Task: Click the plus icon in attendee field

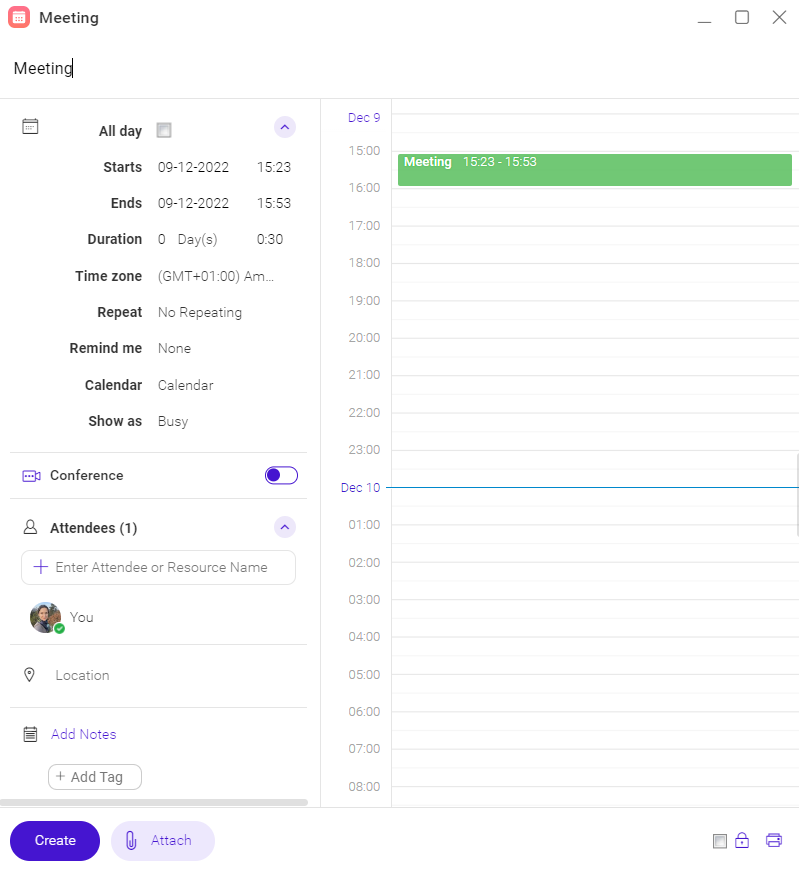Action: tap(41, 567)
